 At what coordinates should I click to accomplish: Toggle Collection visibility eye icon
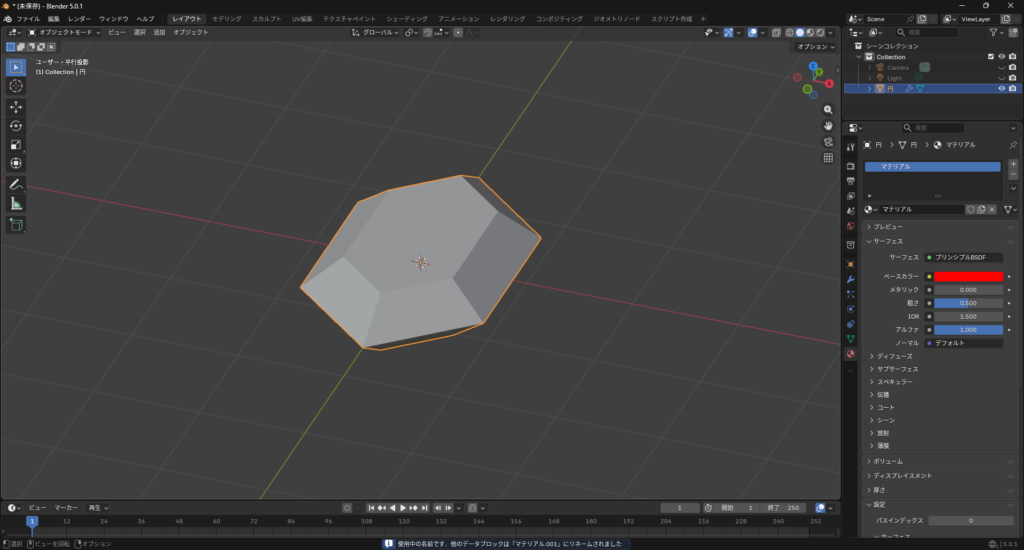pos(1001,57)
